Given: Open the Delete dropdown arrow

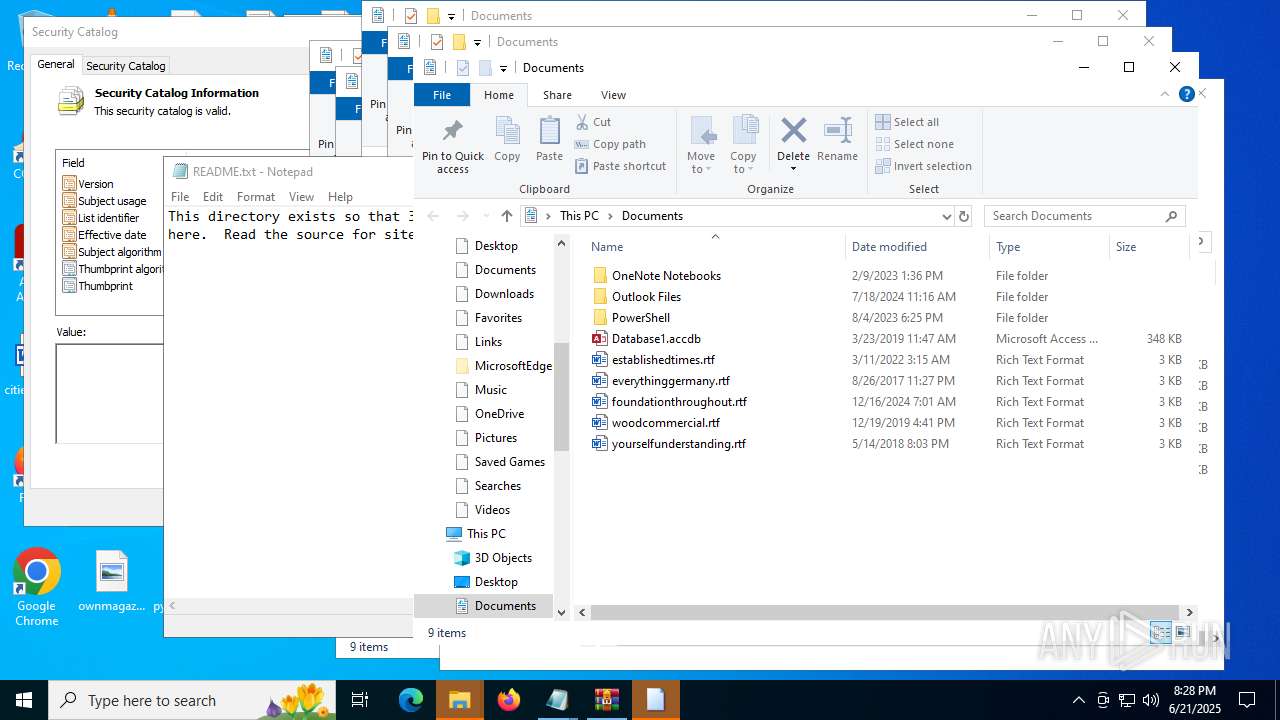Looking at the screenshot, I should [794, 168].
